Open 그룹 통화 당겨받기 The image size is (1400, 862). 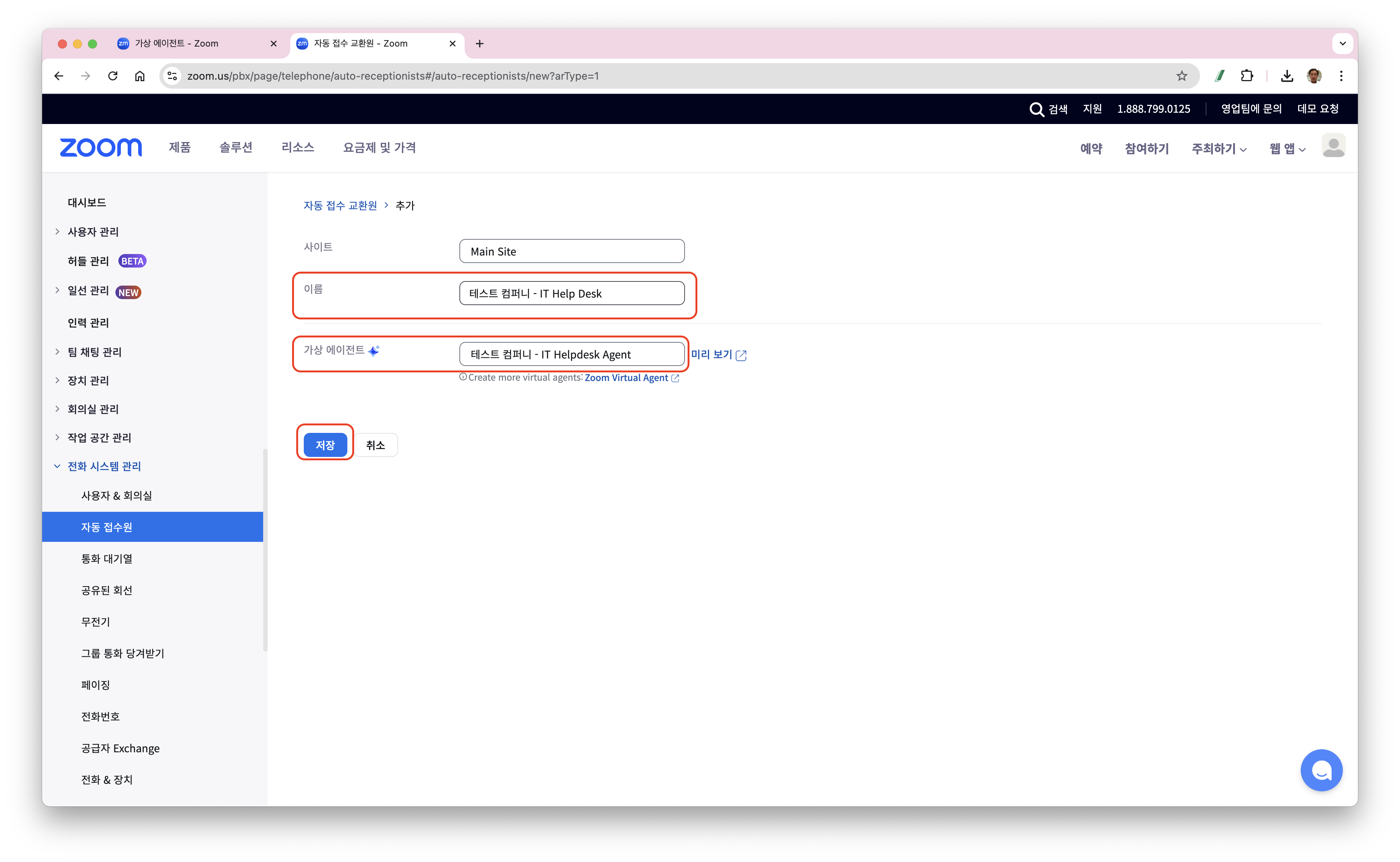[x=122, y=653]
